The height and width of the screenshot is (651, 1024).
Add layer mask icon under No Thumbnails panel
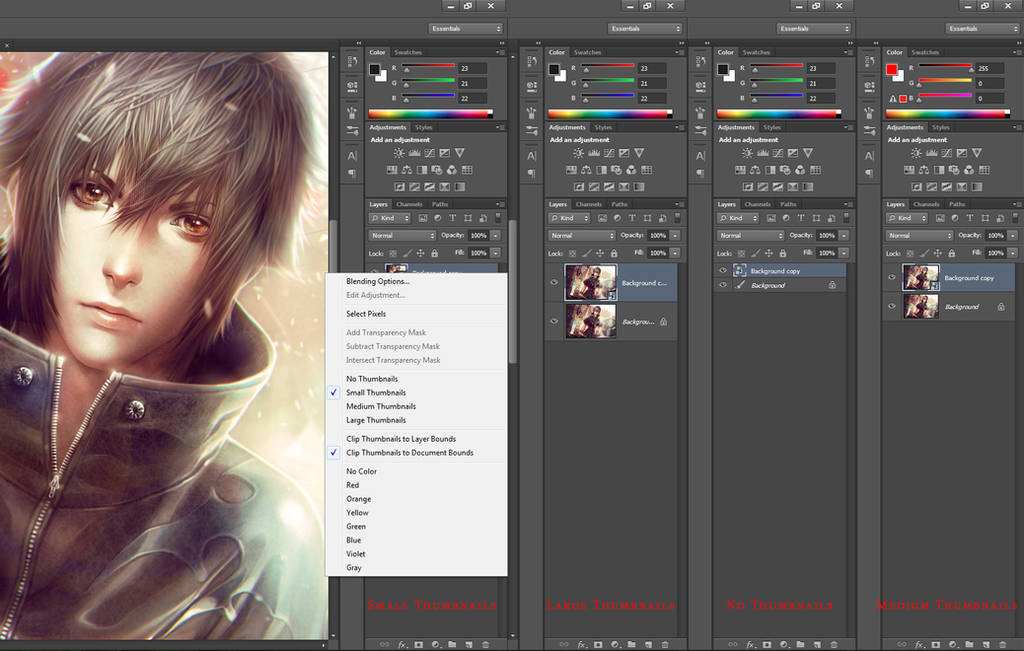pyautogui.click(x=767, y=644)
